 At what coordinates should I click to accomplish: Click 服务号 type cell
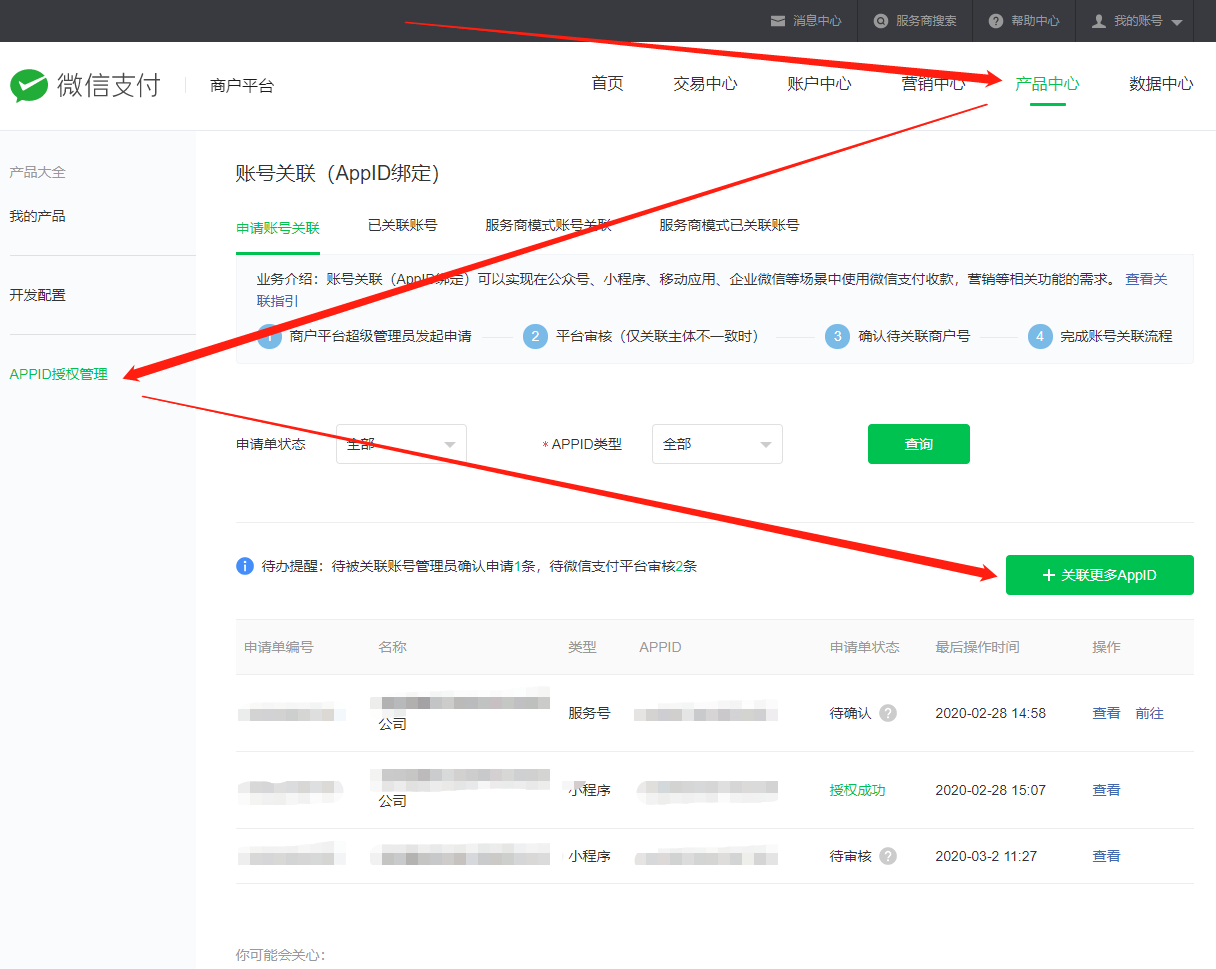pyautogui.click(x=589, y=713)
